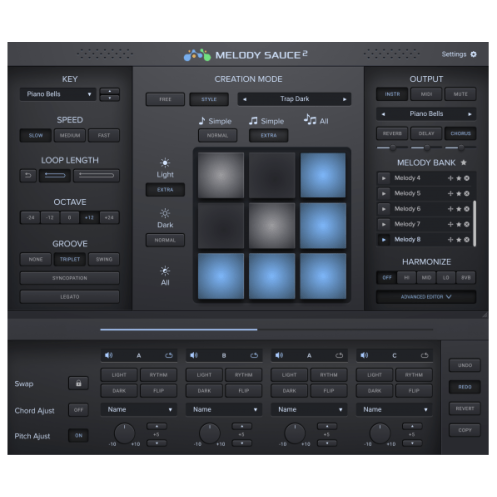Open Settings gear icon

point(473,54)
